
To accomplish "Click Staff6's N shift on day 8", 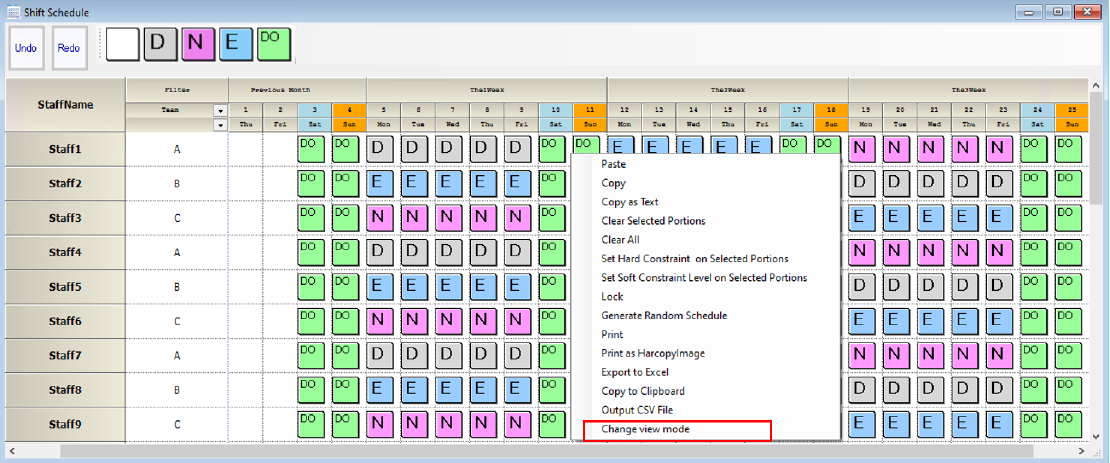I will [485, 321].
